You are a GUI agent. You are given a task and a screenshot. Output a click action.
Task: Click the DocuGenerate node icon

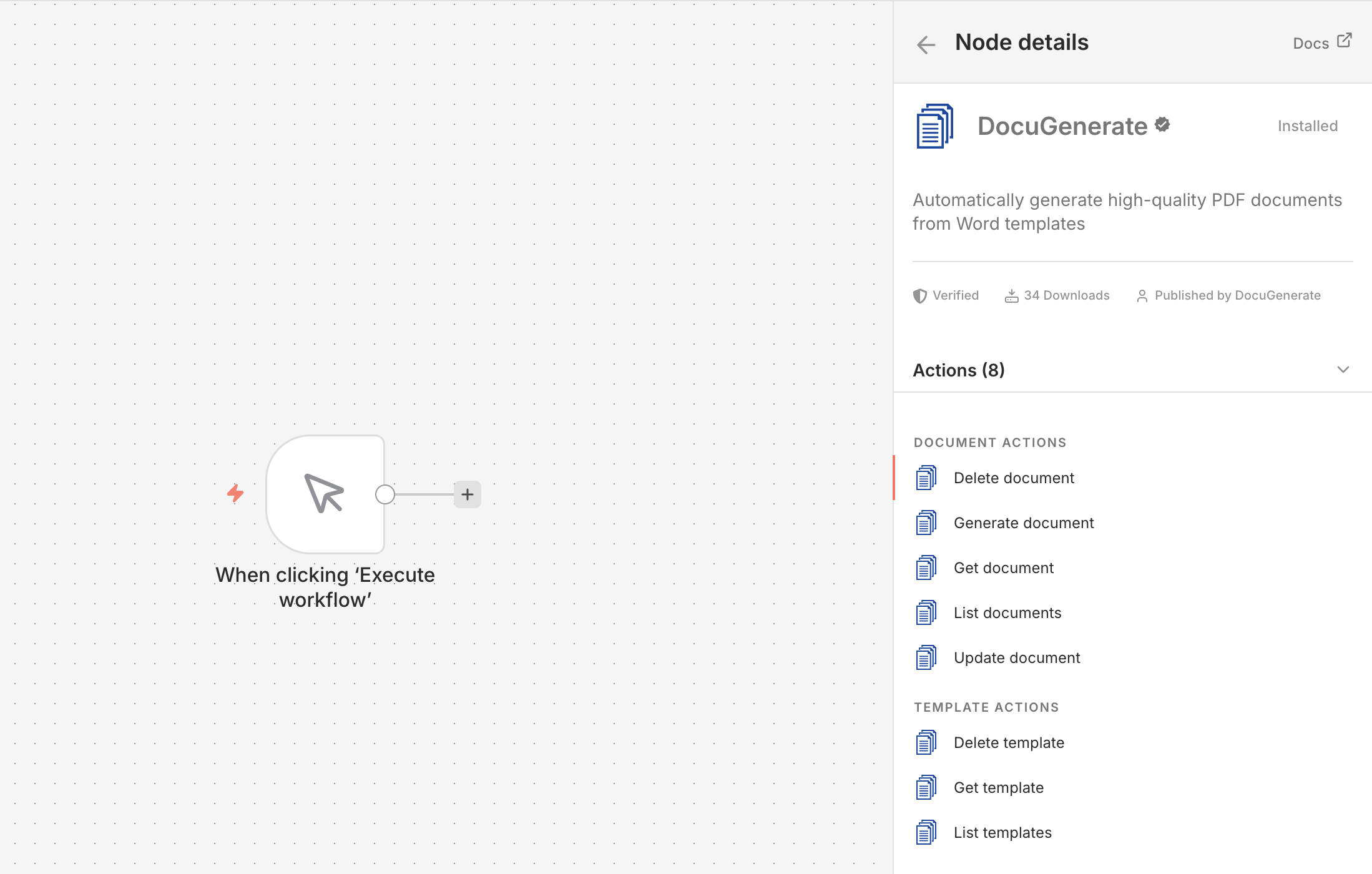click(933, 125)
